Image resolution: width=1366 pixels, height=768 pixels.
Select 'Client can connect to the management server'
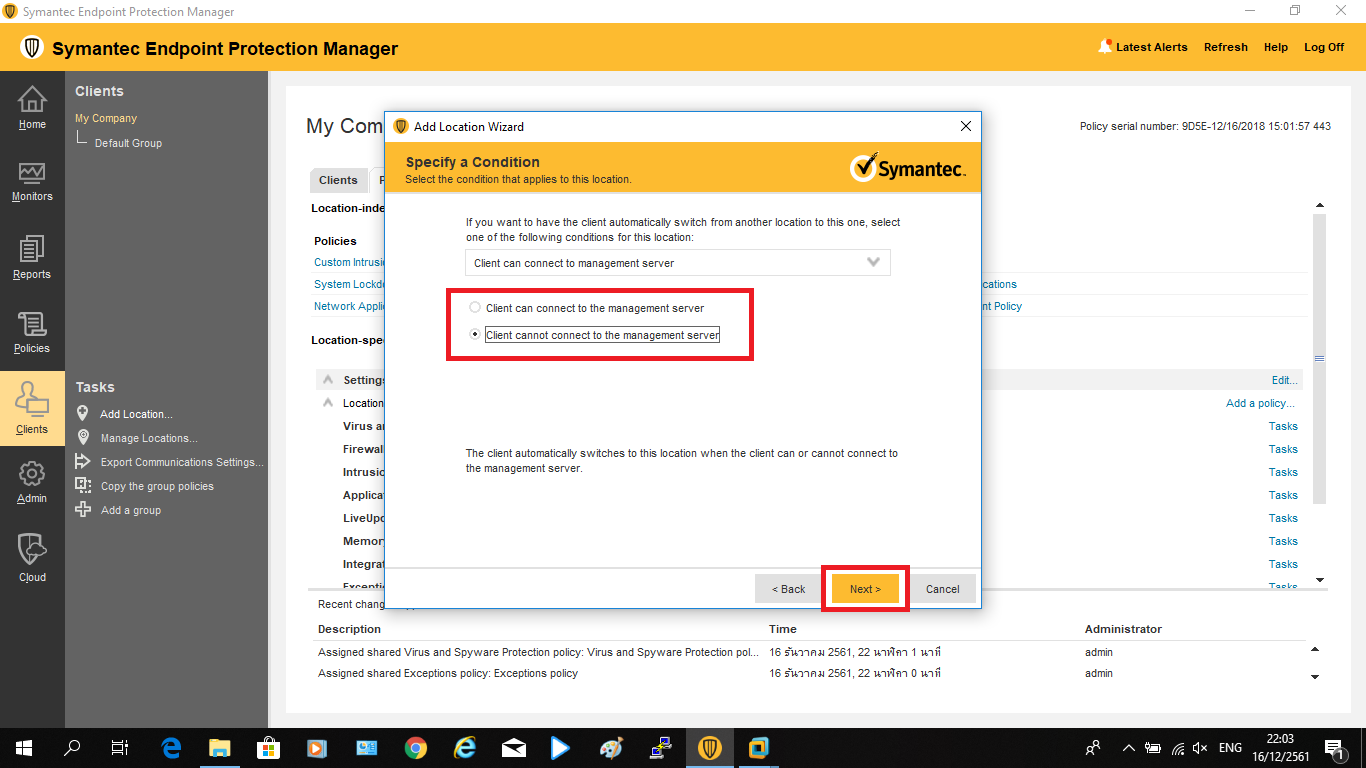475,308
